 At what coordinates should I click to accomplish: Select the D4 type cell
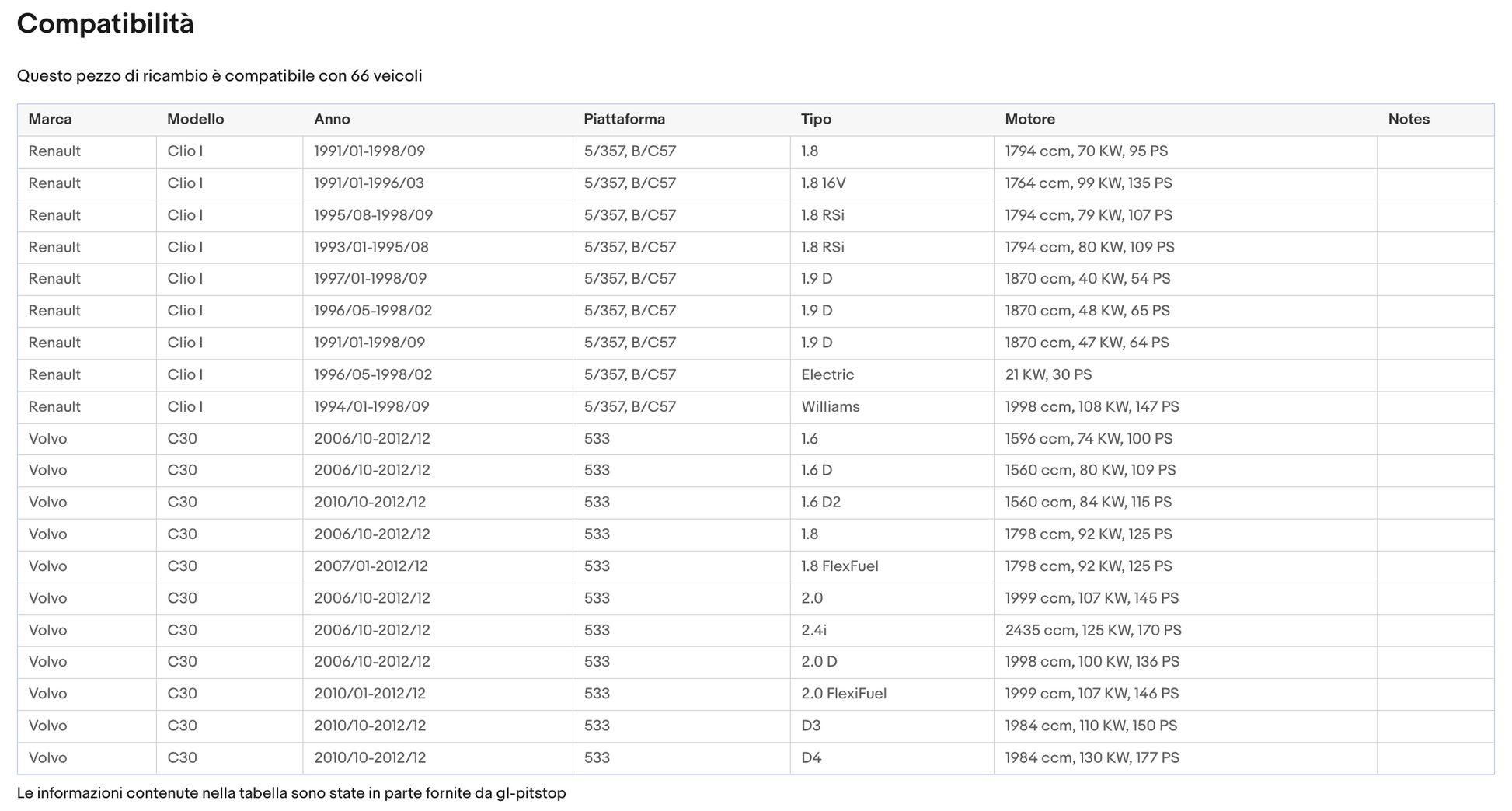[893, 758]
